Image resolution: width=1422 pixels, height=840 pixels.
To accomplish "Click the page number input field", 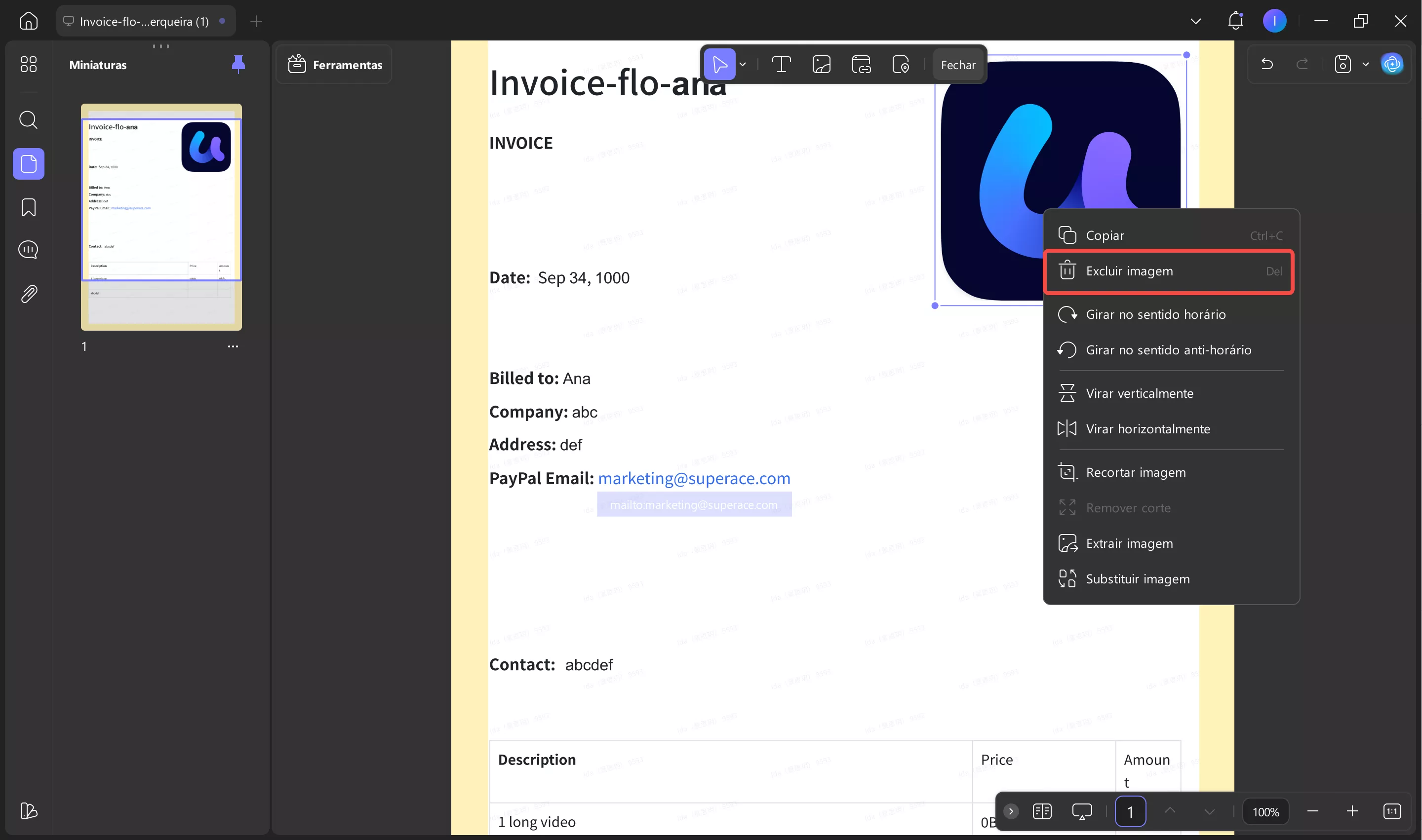I will coord(1130,812).
